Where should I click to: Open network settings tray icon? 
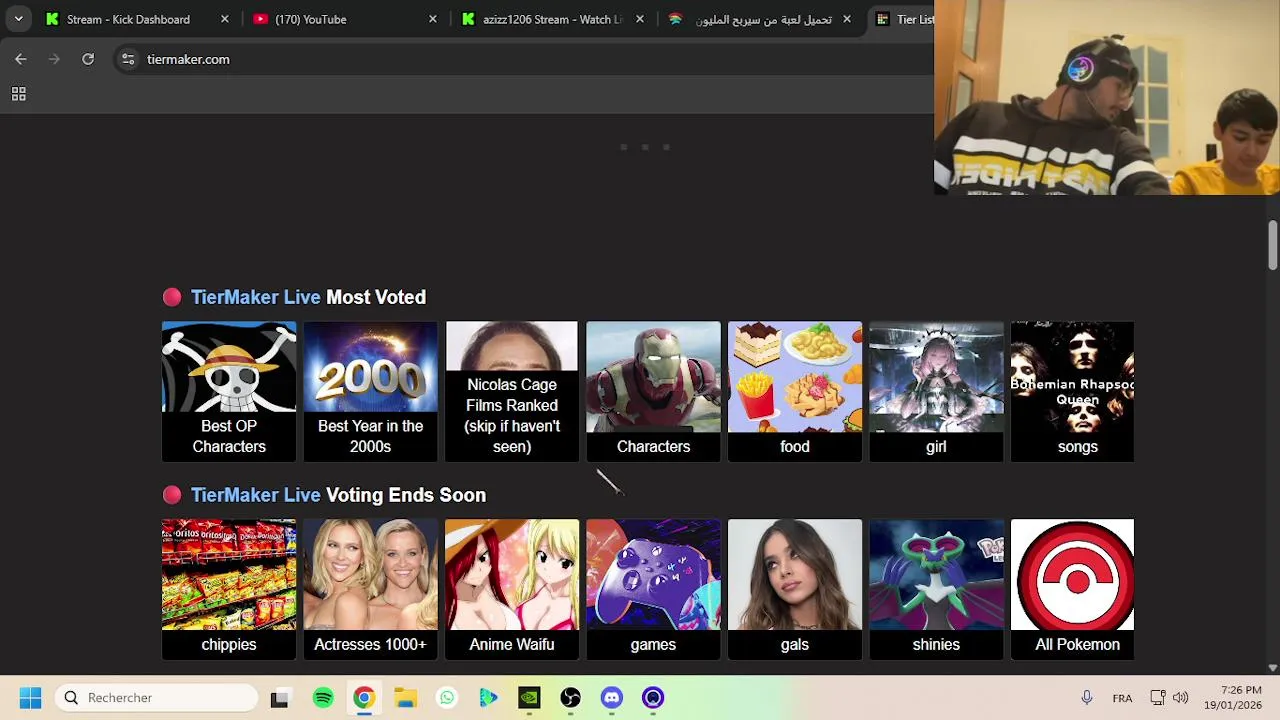tap(1158, 698)
